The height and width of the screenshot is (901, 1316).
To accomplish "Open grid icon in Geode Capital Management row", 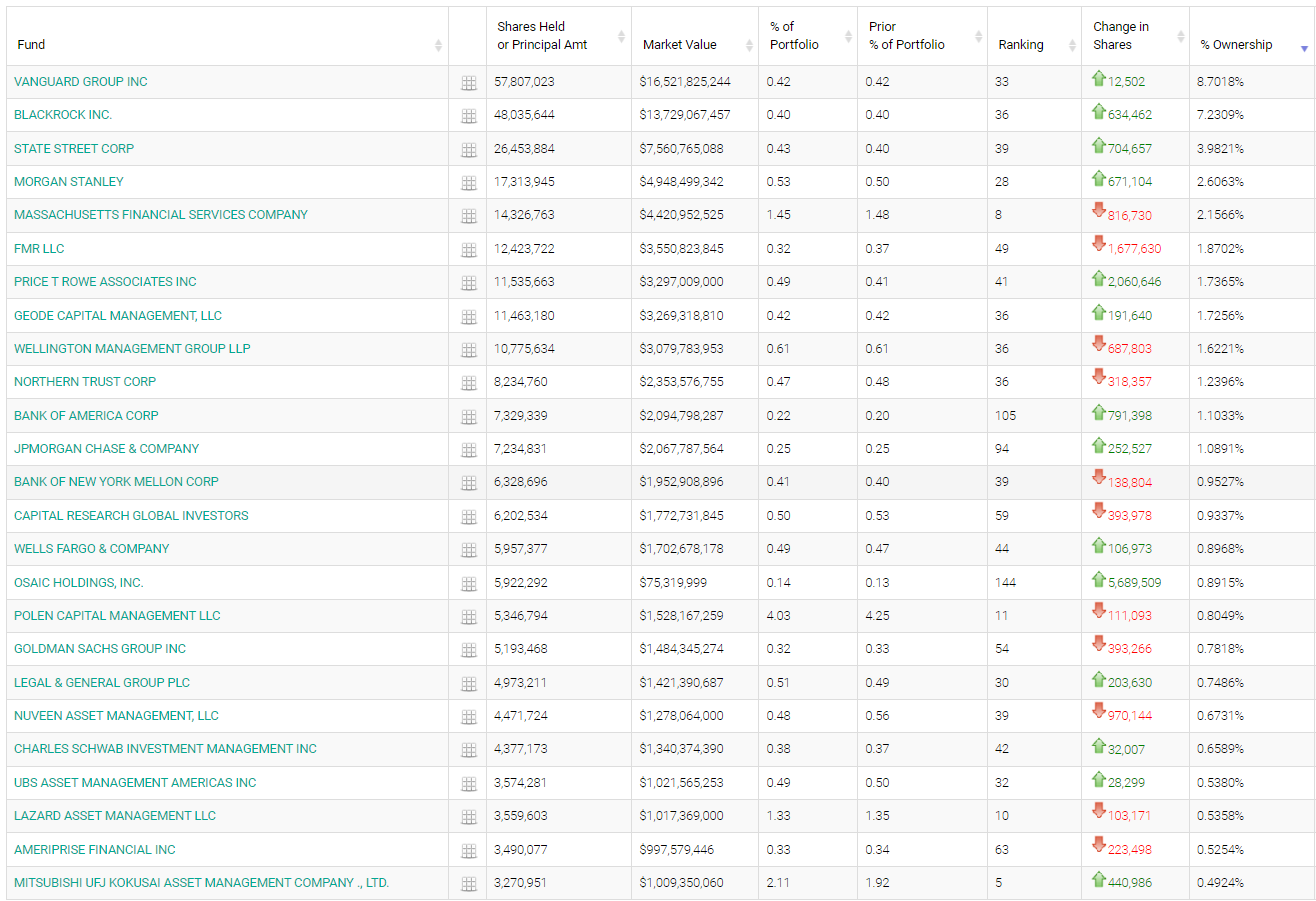I will coord(468,317).
